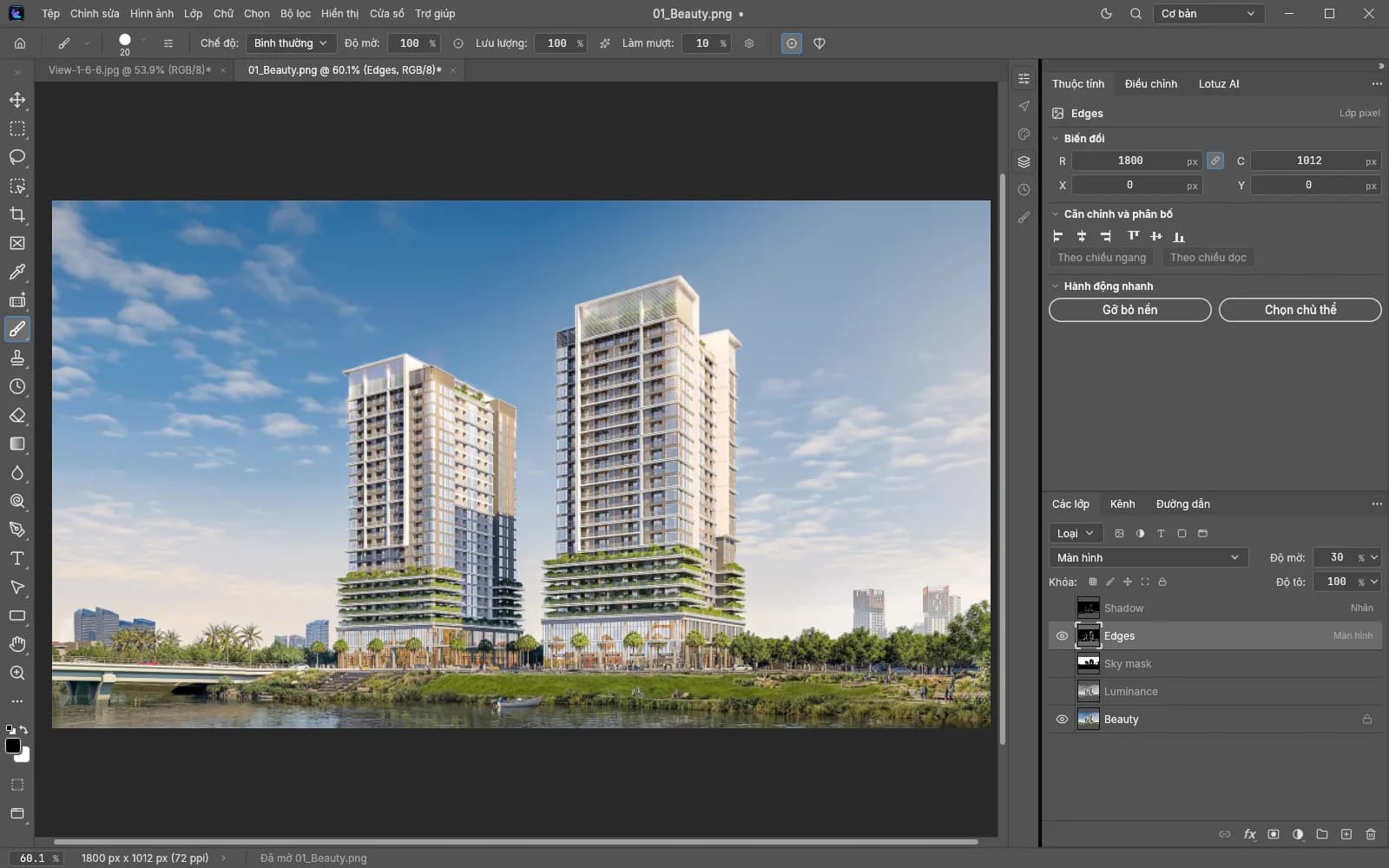Create a new group folder
1389x868 pixels.
1322,834
